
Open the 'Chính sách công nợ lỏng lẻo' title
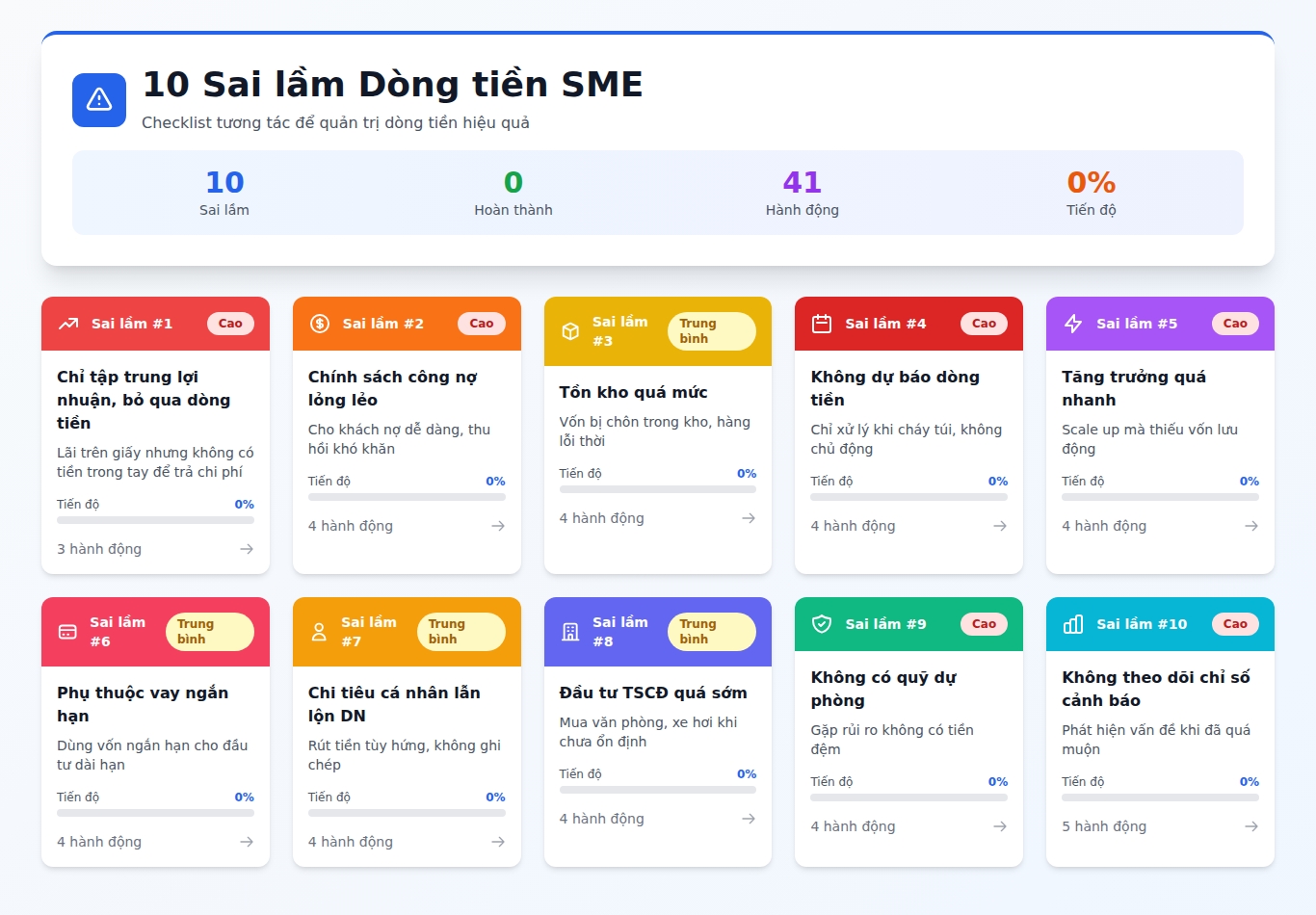[x=392, y=388]
